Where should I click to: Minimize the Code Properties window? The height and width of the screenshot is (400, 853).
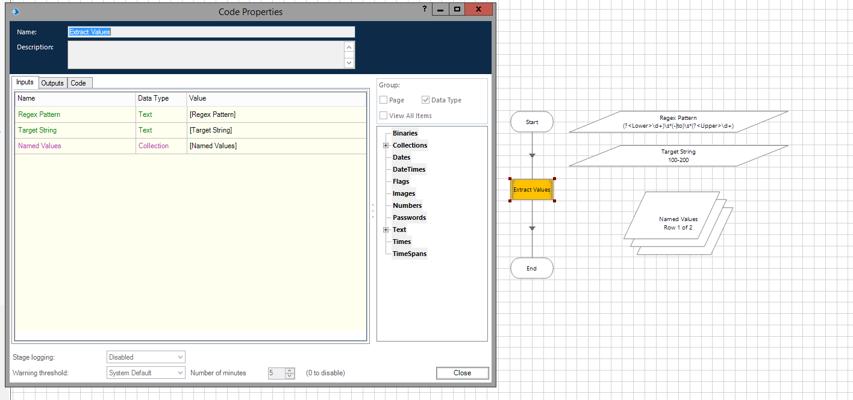pos(441,9)
